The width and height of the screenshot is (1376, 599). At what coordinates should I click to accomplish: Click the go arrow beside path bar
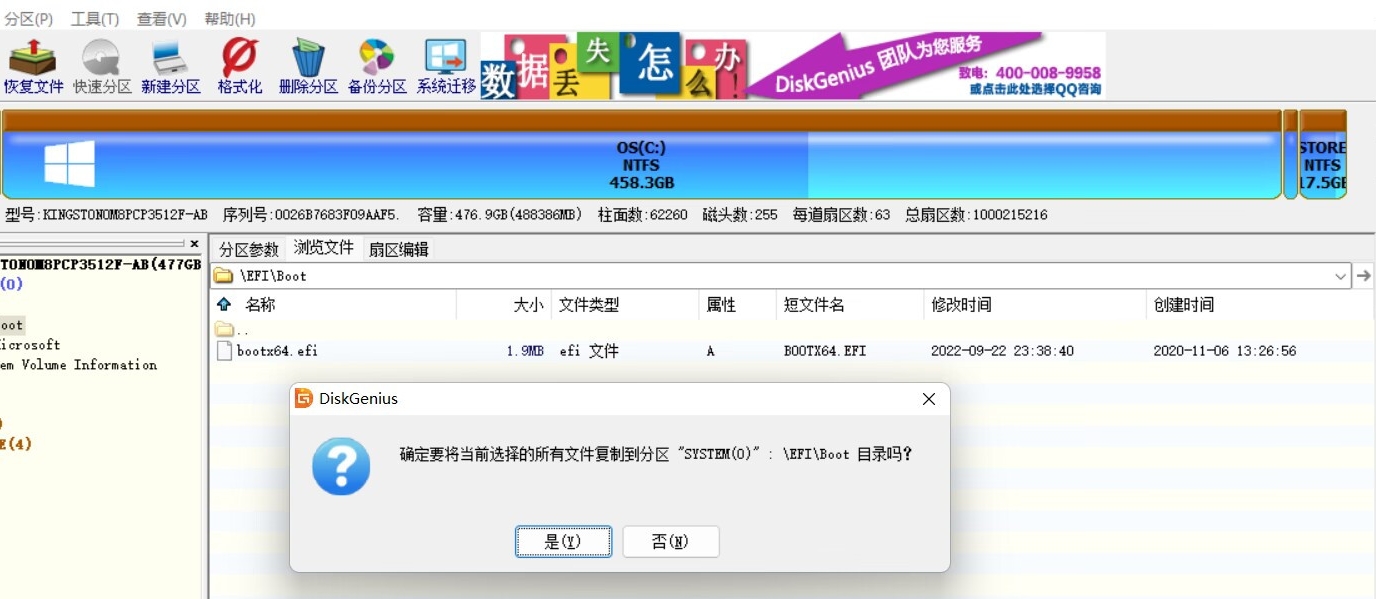(x=1363, y=276)
